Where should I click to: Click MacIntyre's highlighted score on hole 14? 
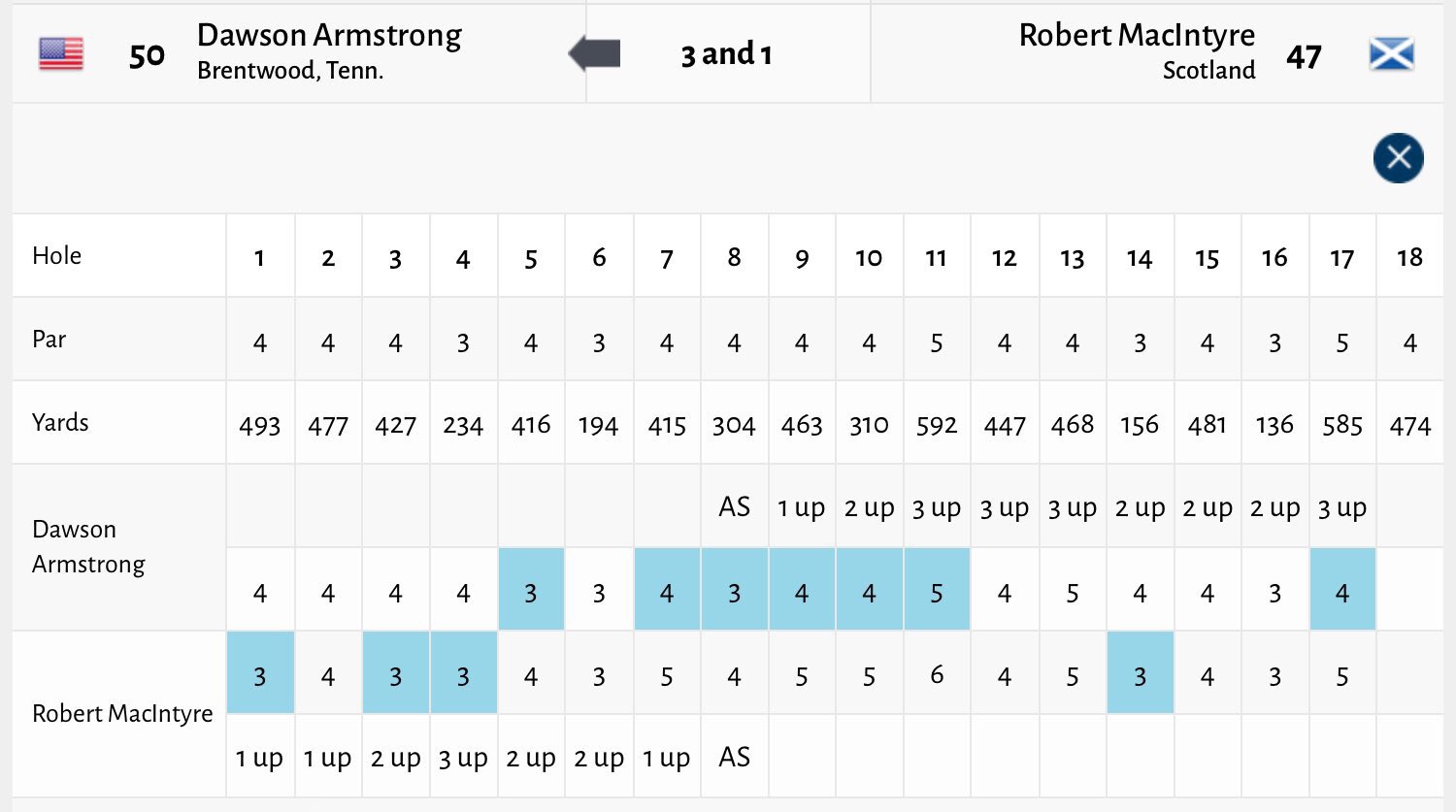click(x=1140, y=675)
